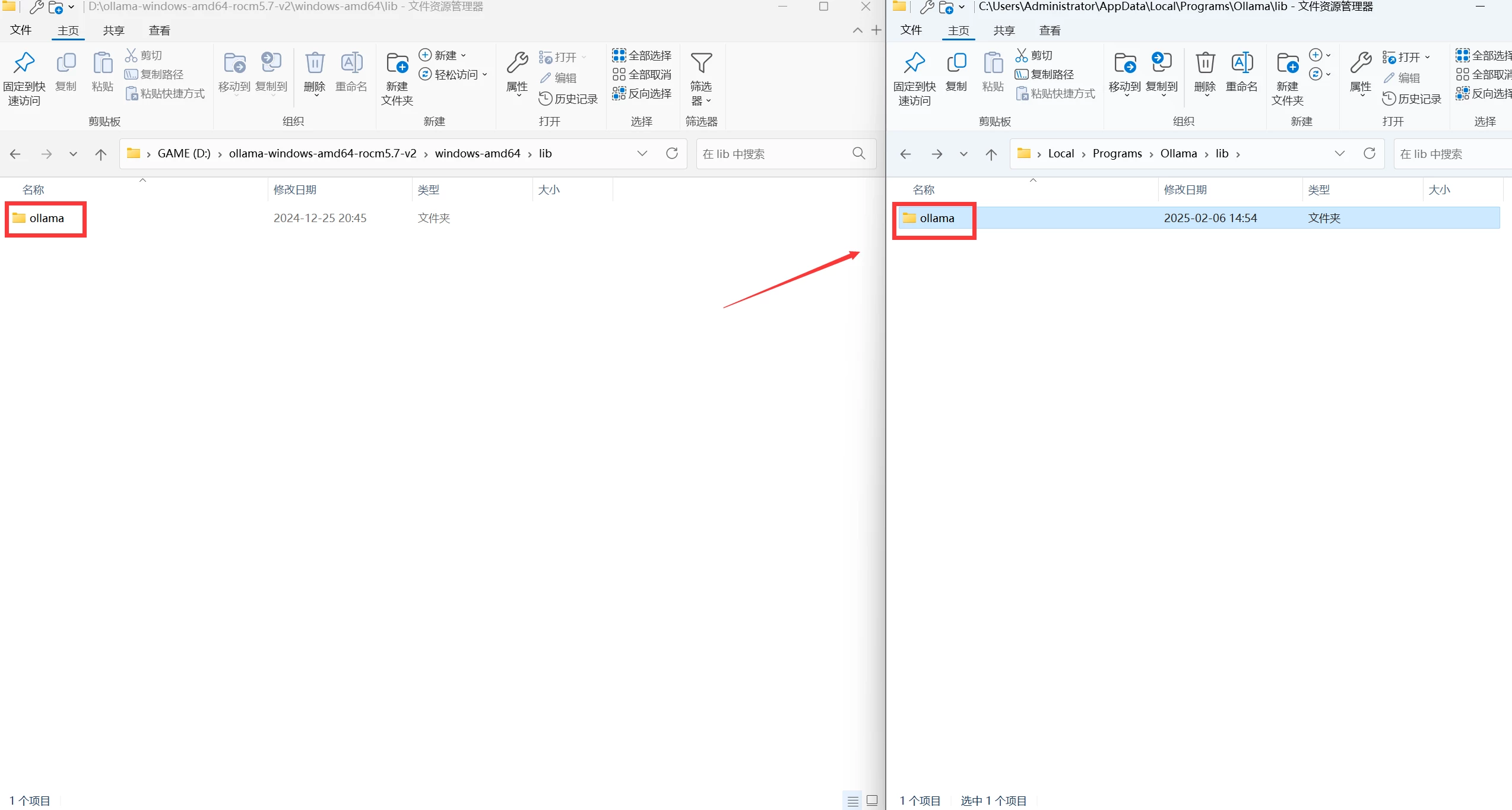Select ollama folder in left window
Image resolution: width=1512 pixels, height=810 pixels.
click(46, 218)
